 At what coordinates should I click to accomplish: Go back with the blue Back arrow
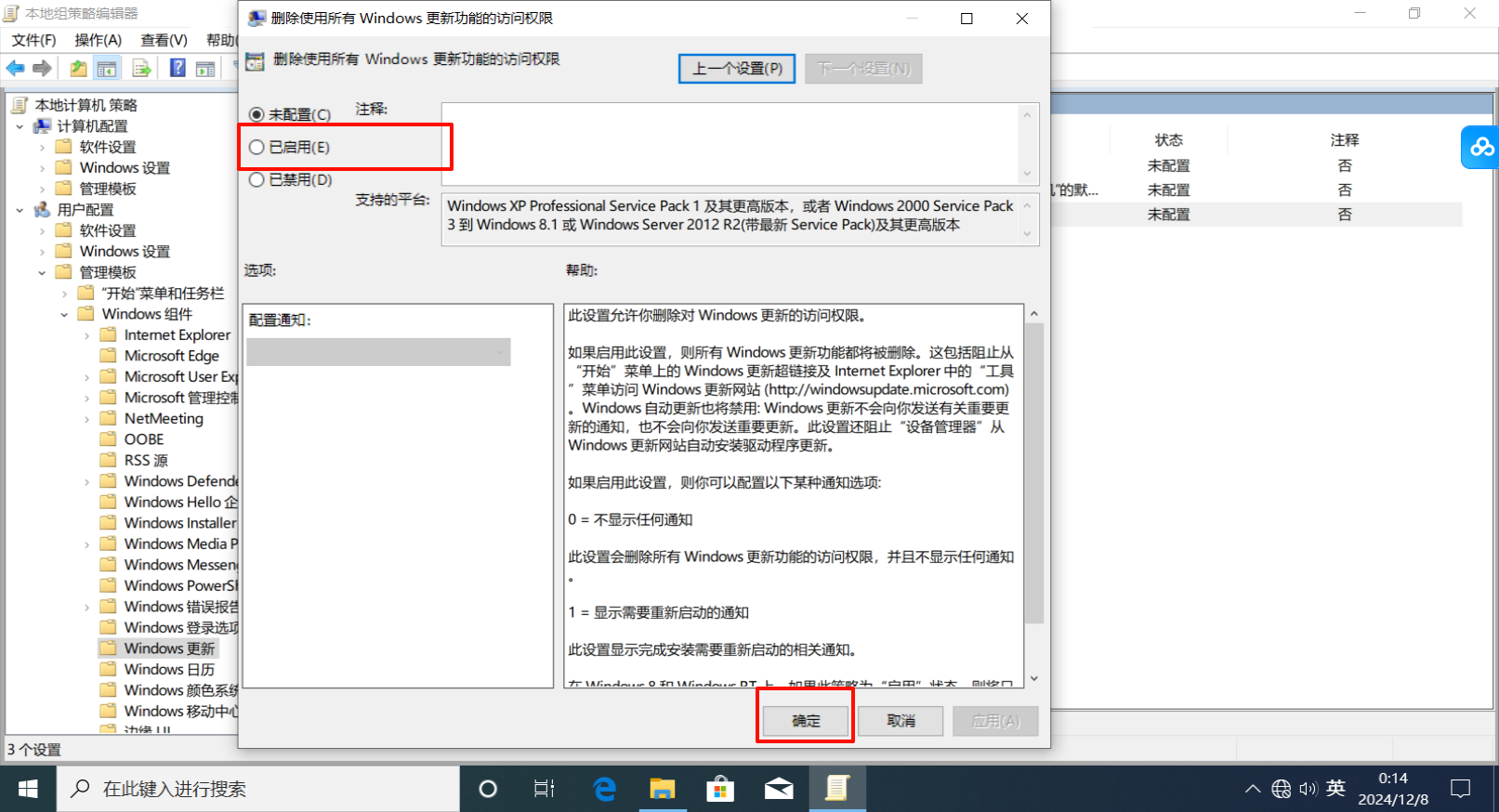pos(15,68)
